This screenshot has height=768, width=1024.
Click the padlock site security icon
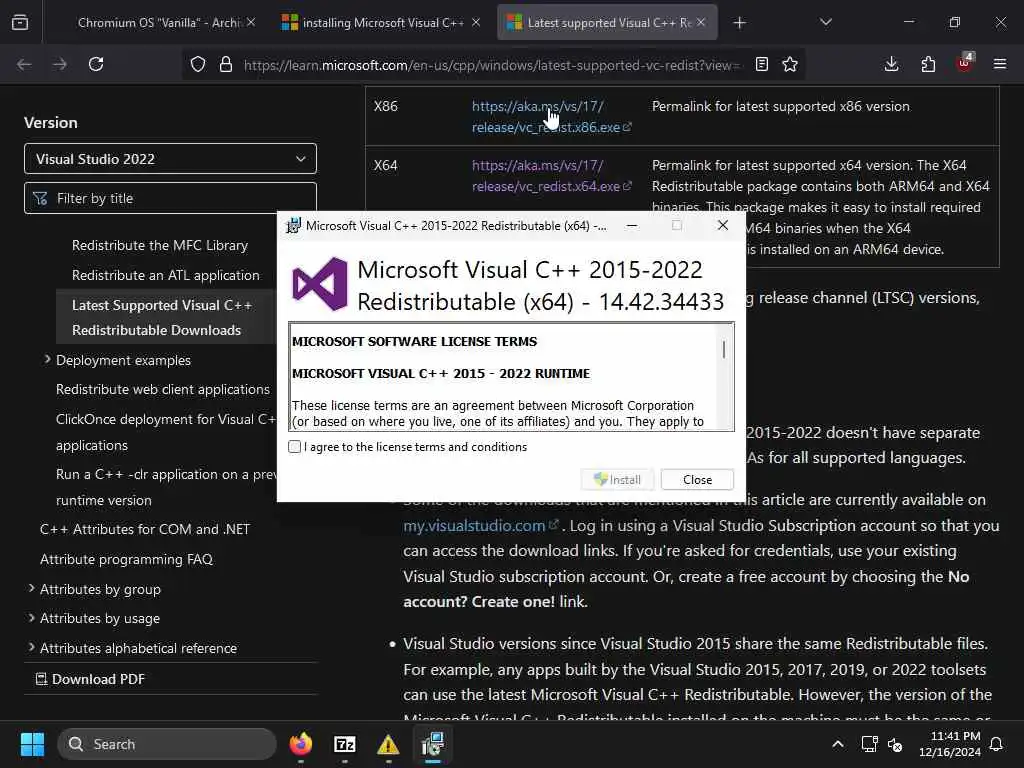click(226, 64)
